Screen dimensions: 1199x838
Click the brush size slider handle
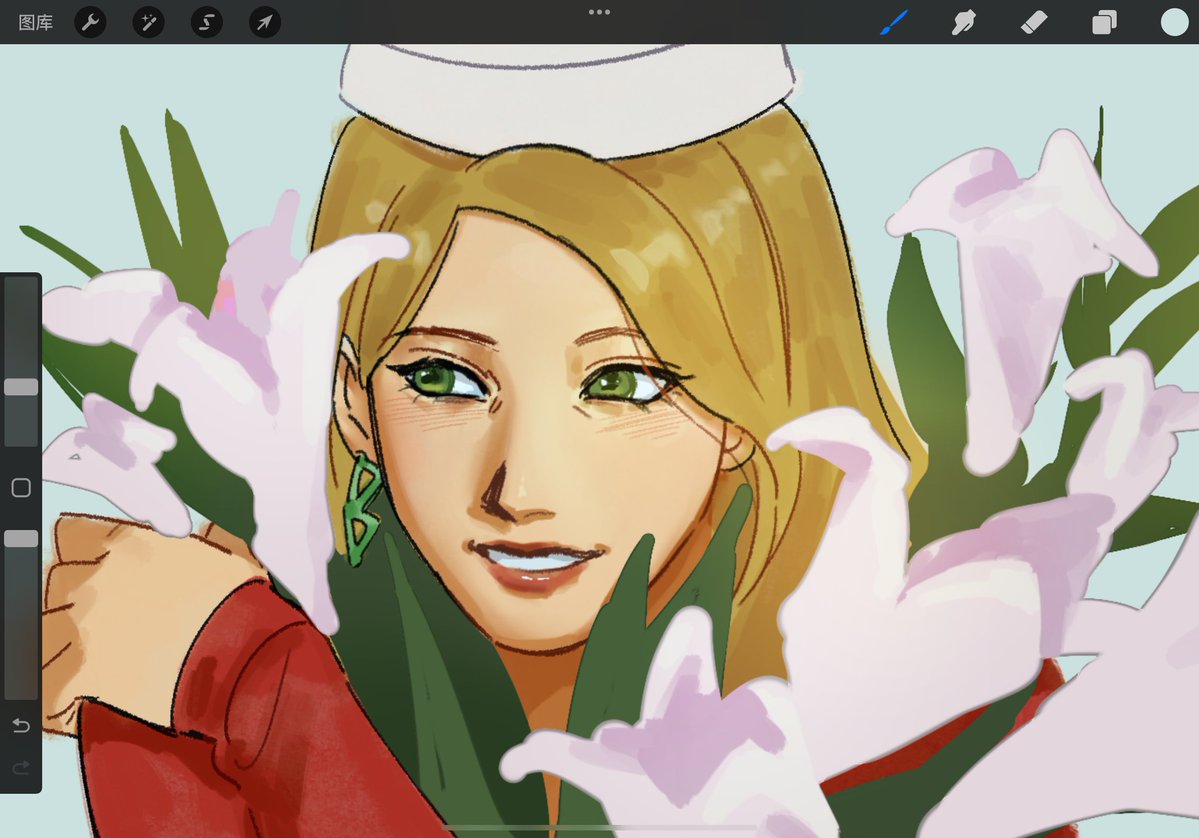21,387
